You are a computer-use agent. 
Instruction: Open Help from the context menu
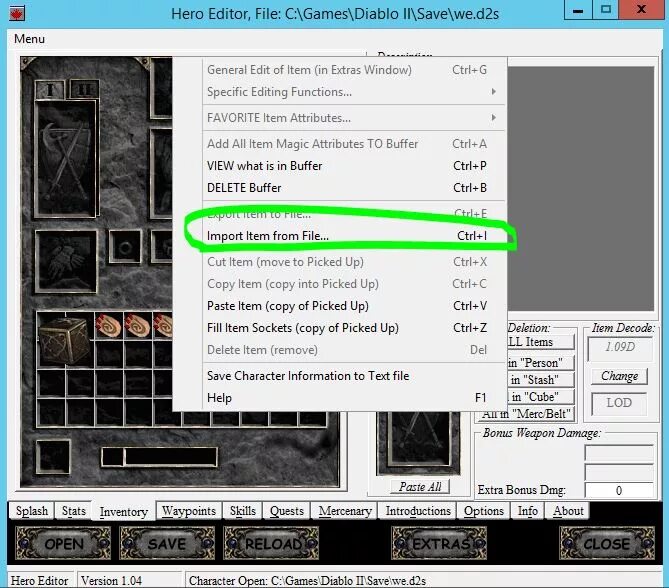coord(347,398)
